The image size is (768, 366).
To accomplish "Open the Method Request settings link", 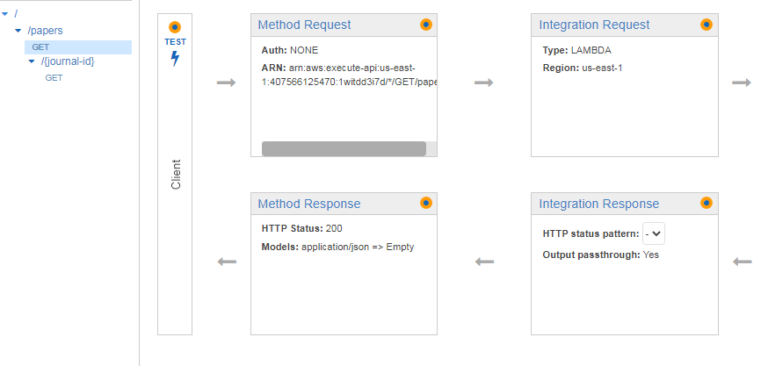I will (304, 25).
